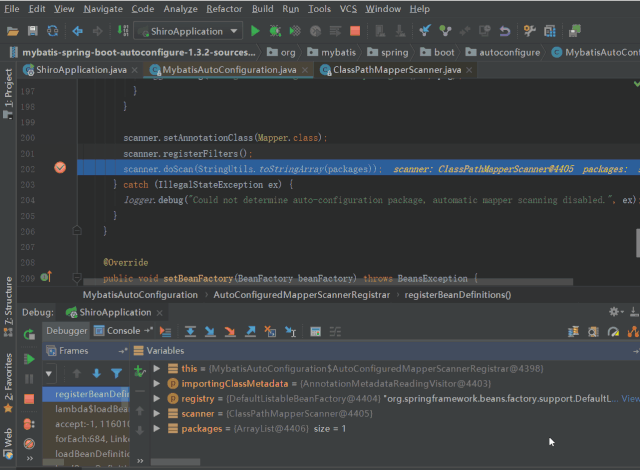640x470 pixels.
Task: Step over using the debugger toolbar icon
Action: (x=190, y=331)
